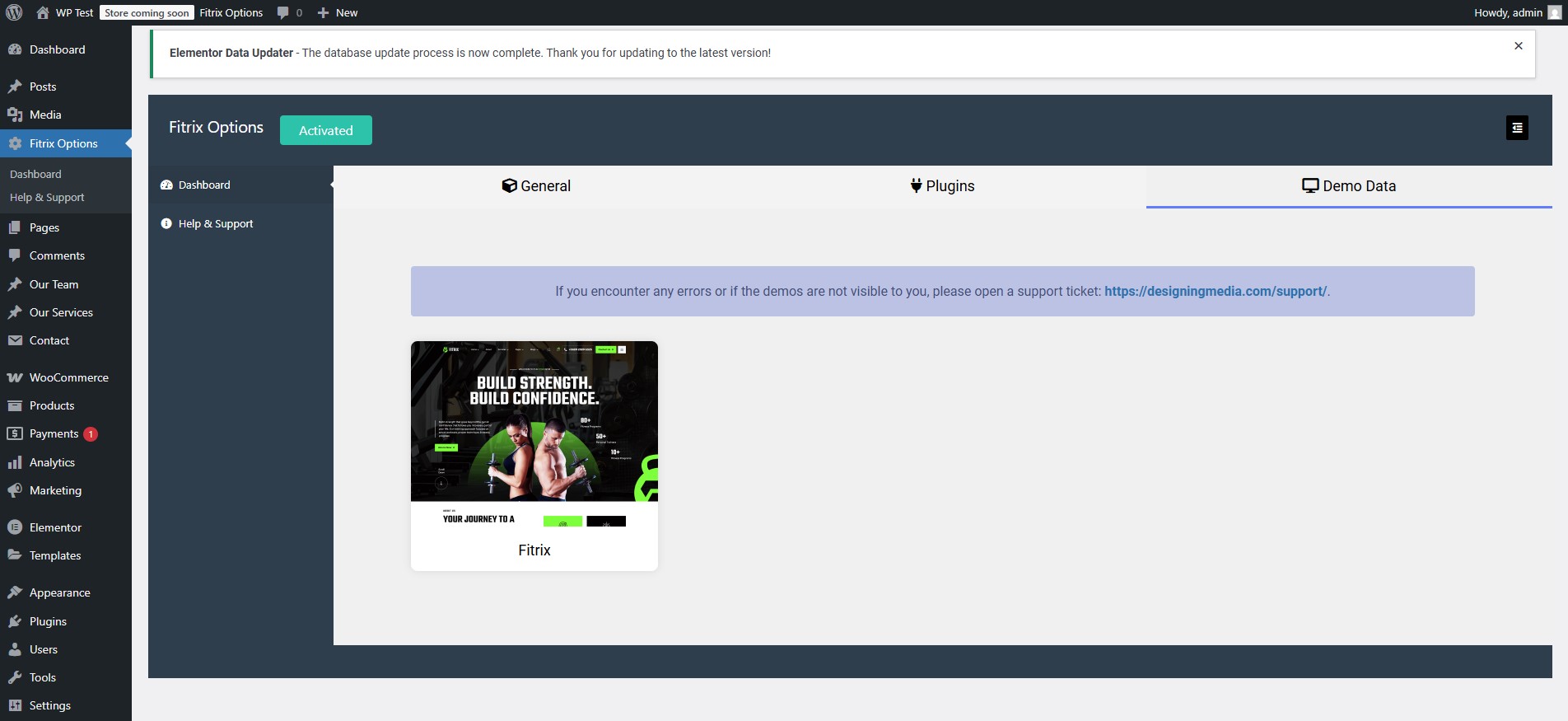Open Payments with notification badge

pyautogui.click(x=54, y=433)
